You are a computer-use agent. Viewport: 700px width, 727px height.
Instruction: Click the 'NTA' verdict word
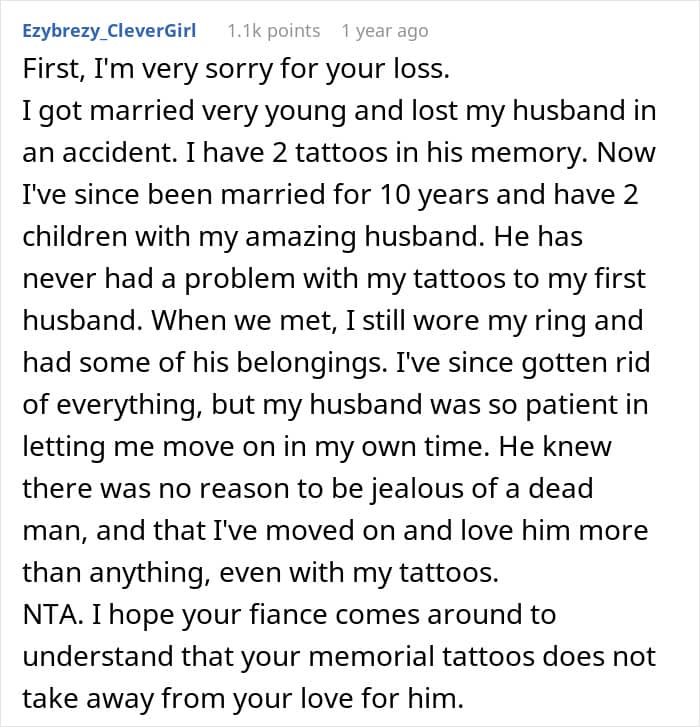click(x=50, y=615)
